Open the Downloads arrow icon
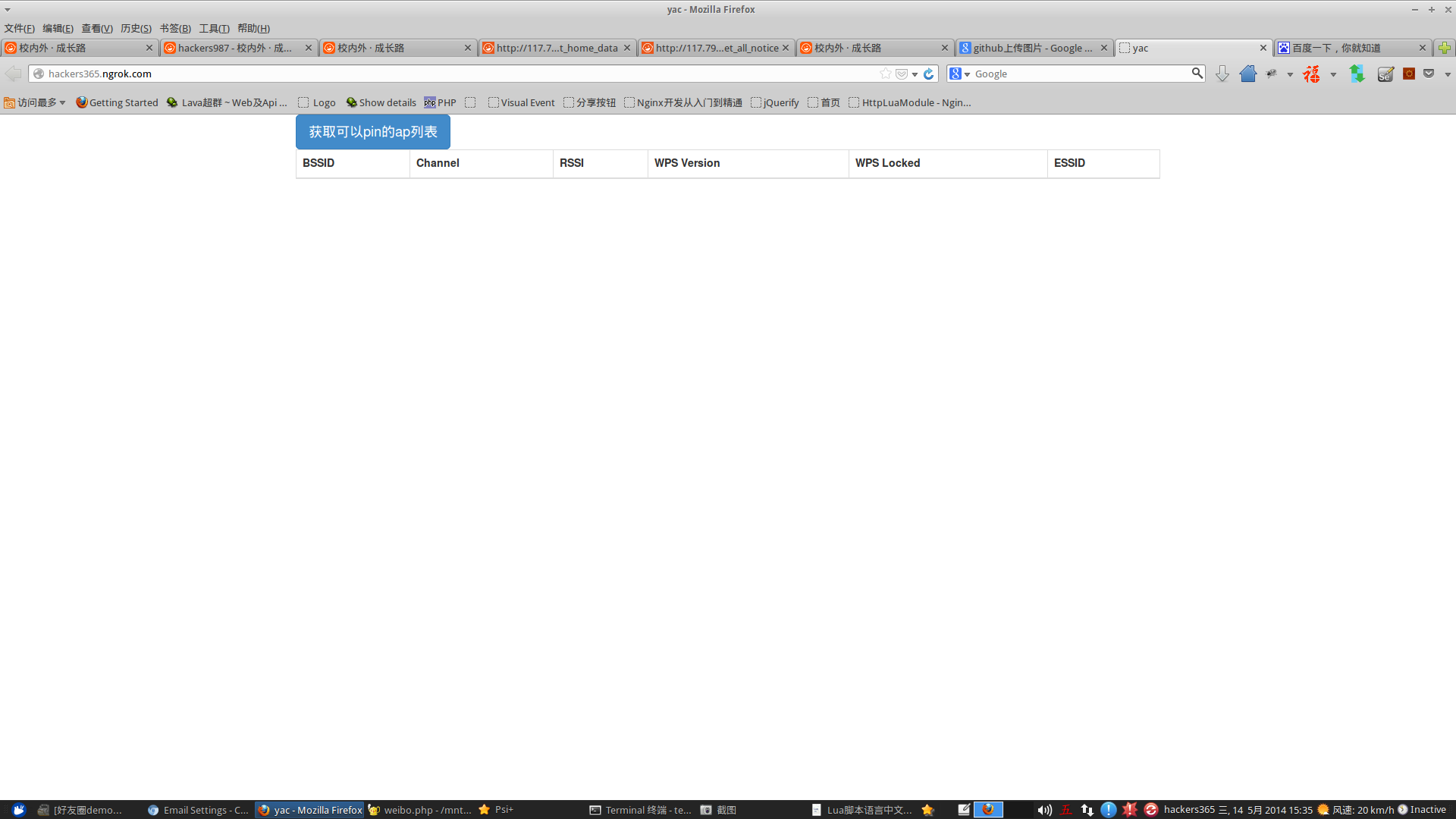Screen dimensions: 1456x819 tap(1222, 74)
